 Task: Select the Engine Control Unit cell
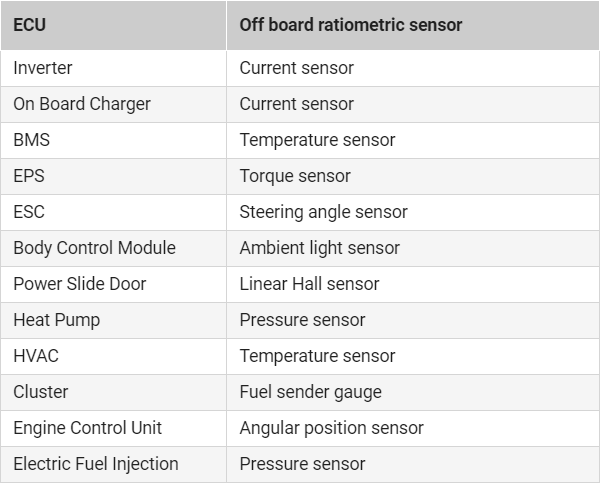point(88,428)
